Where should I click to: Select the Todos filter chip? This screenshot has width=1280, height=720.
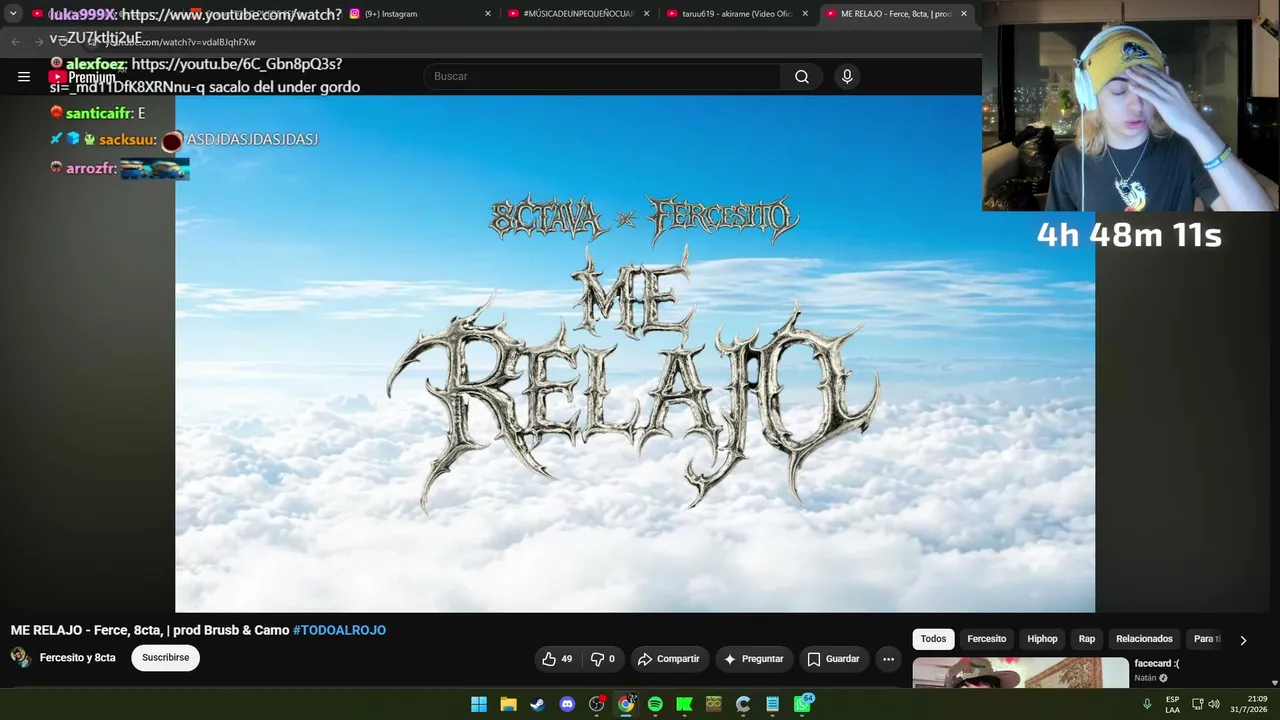[933, 639]
